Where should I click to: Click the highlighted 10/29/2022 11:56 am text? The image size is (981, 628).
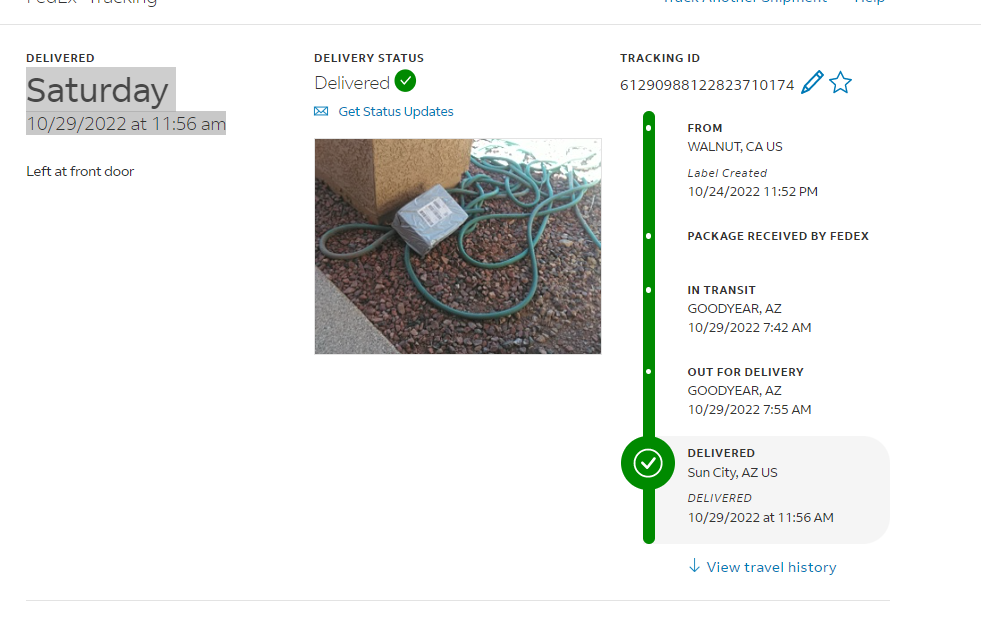pyautogui.click(x=126, y=124)
